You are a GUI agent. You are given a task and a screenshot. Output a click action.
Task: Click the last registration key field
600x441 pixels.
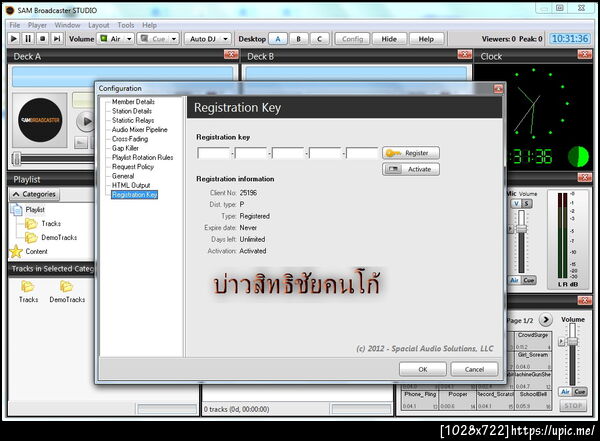362,153
